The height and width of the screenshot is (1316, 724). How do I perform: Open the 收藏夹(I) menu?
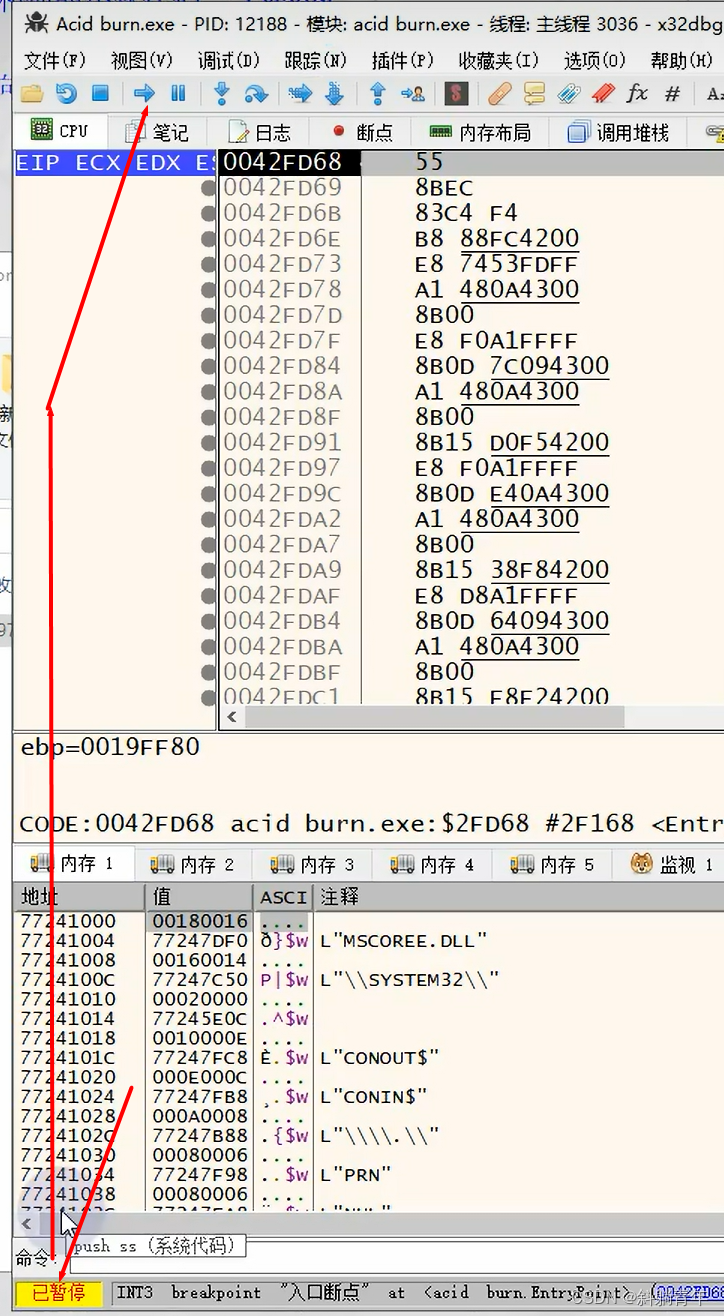tap(498, 60)
